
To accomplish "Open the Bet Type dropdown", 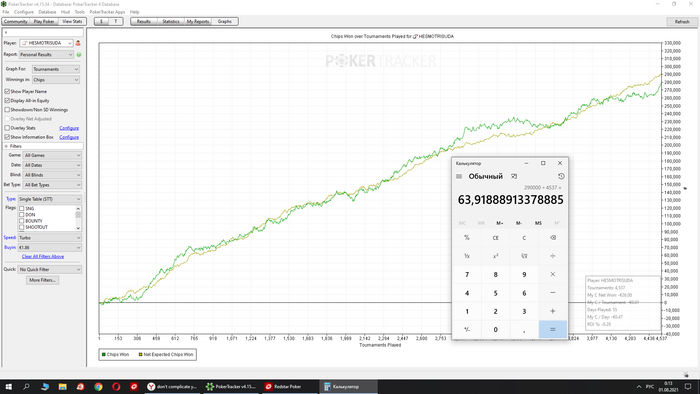I will 52,185.
